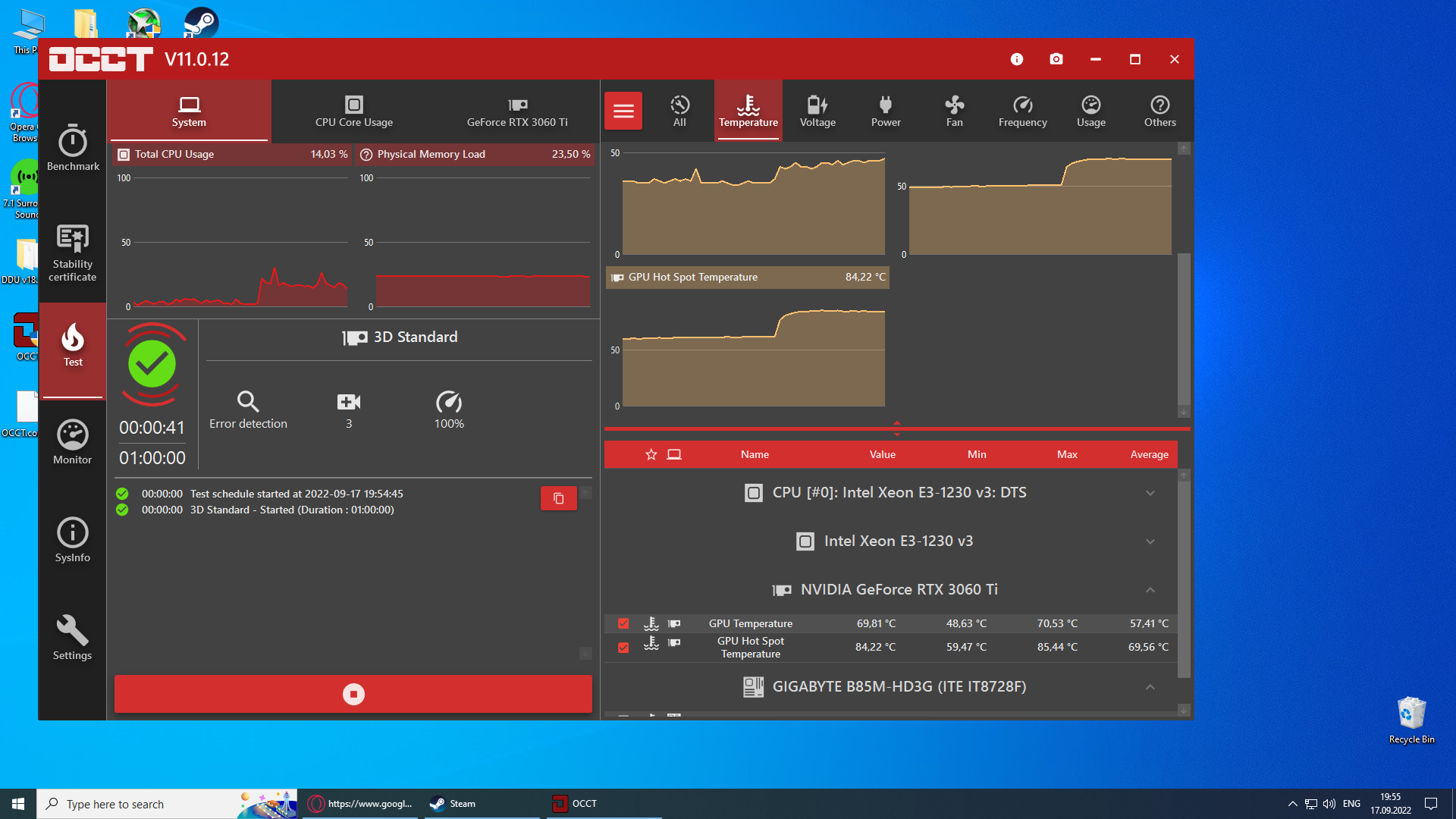Open the Settings wrench icon
The height and width of the screenshot is (819, 1456).
[73, 638]
